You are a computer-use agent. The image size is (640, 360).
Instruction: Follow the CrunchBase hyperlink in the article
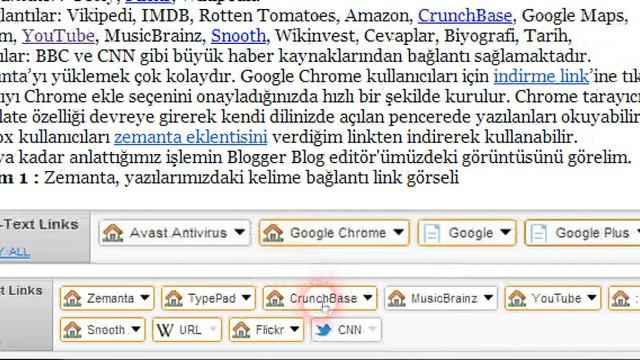coord(465,16)
